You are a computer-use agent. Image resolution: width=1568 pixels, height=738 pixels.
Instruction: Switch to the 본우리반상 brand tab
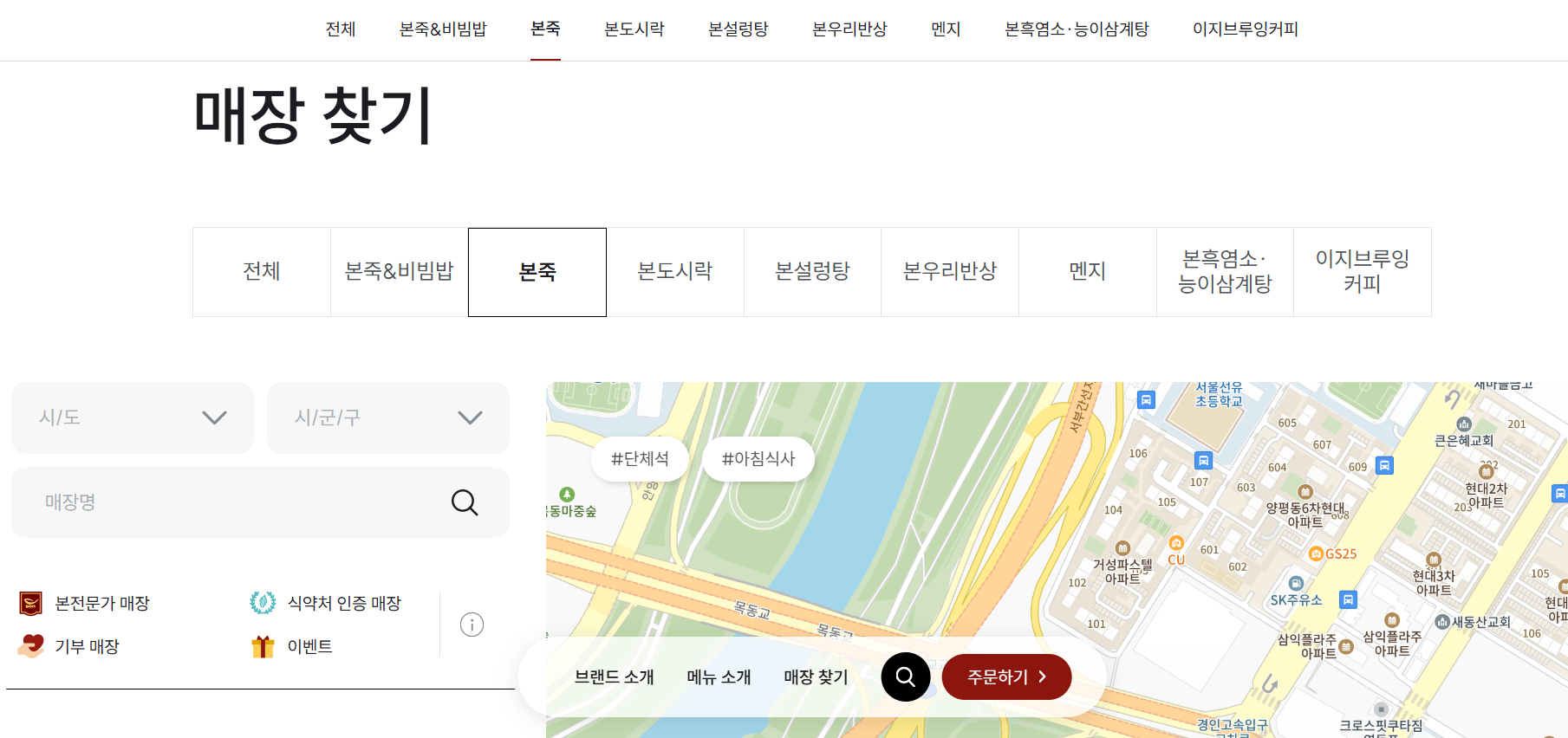click(950, 272)
